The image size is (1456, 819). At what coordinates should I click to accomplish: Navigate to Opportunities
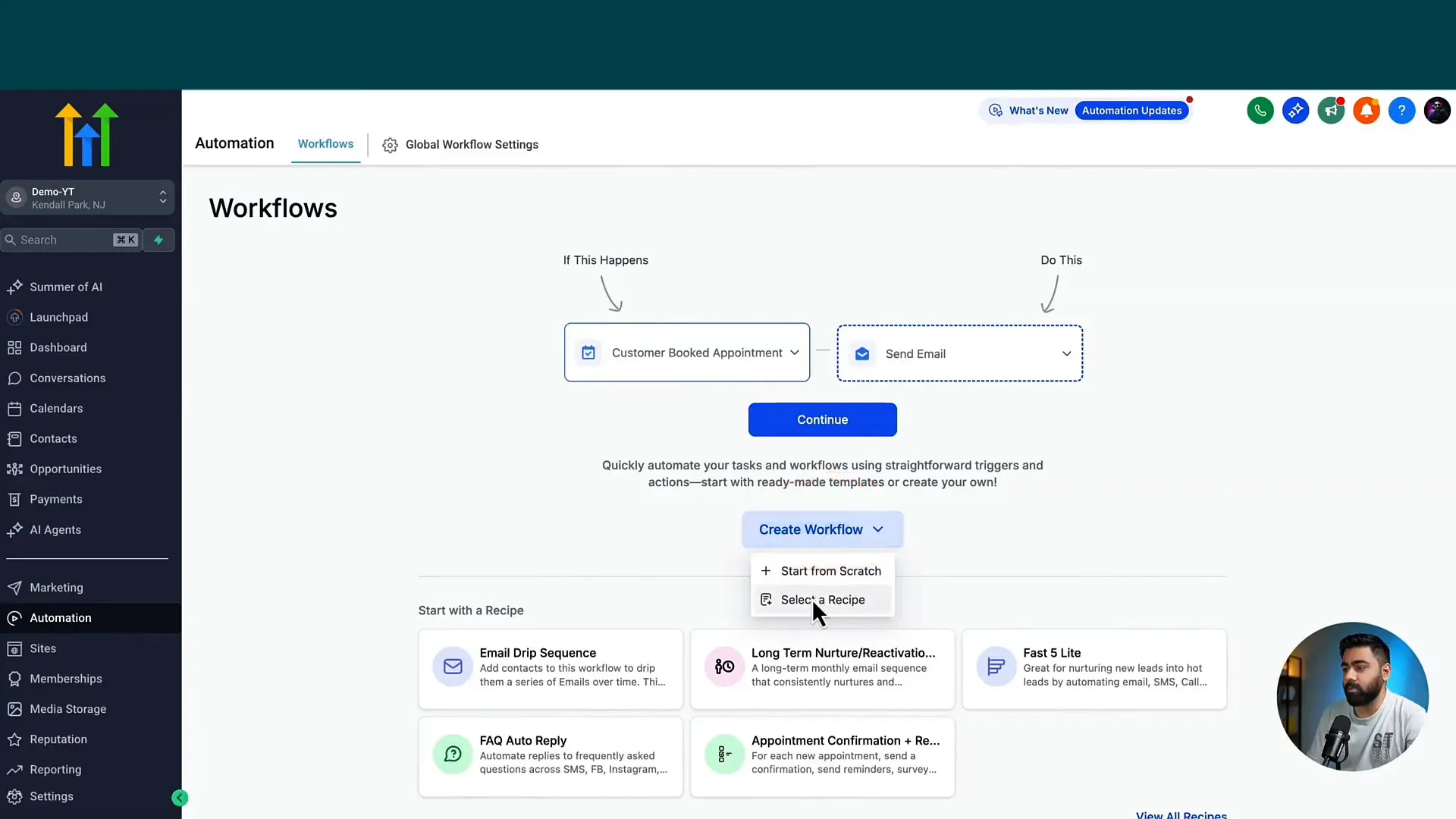pyautogui.click(x=65, y=469)
